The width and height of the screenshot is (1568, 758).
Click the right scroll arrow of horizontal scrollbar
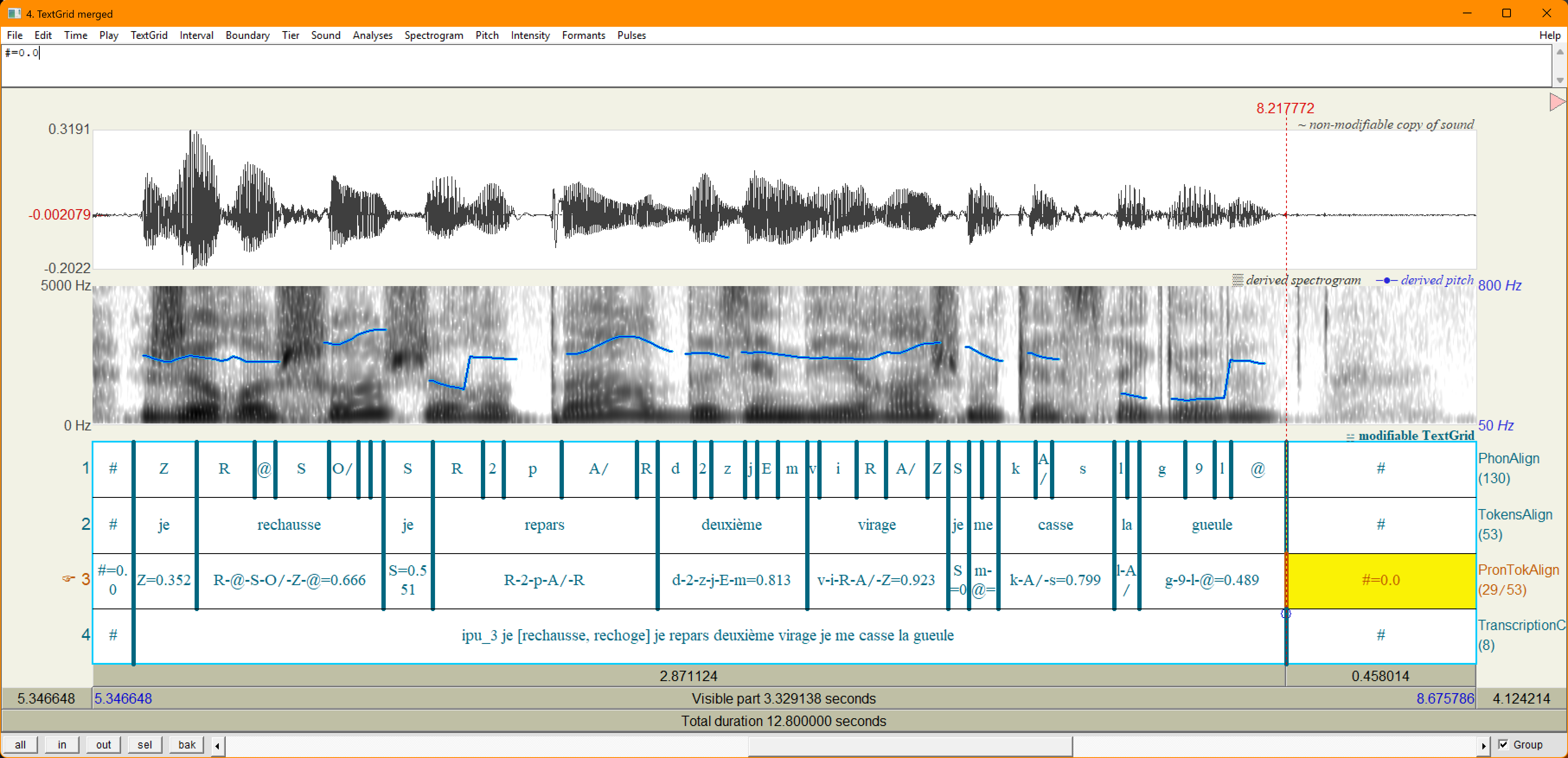pyautogui.click(x=1483, y=745)
